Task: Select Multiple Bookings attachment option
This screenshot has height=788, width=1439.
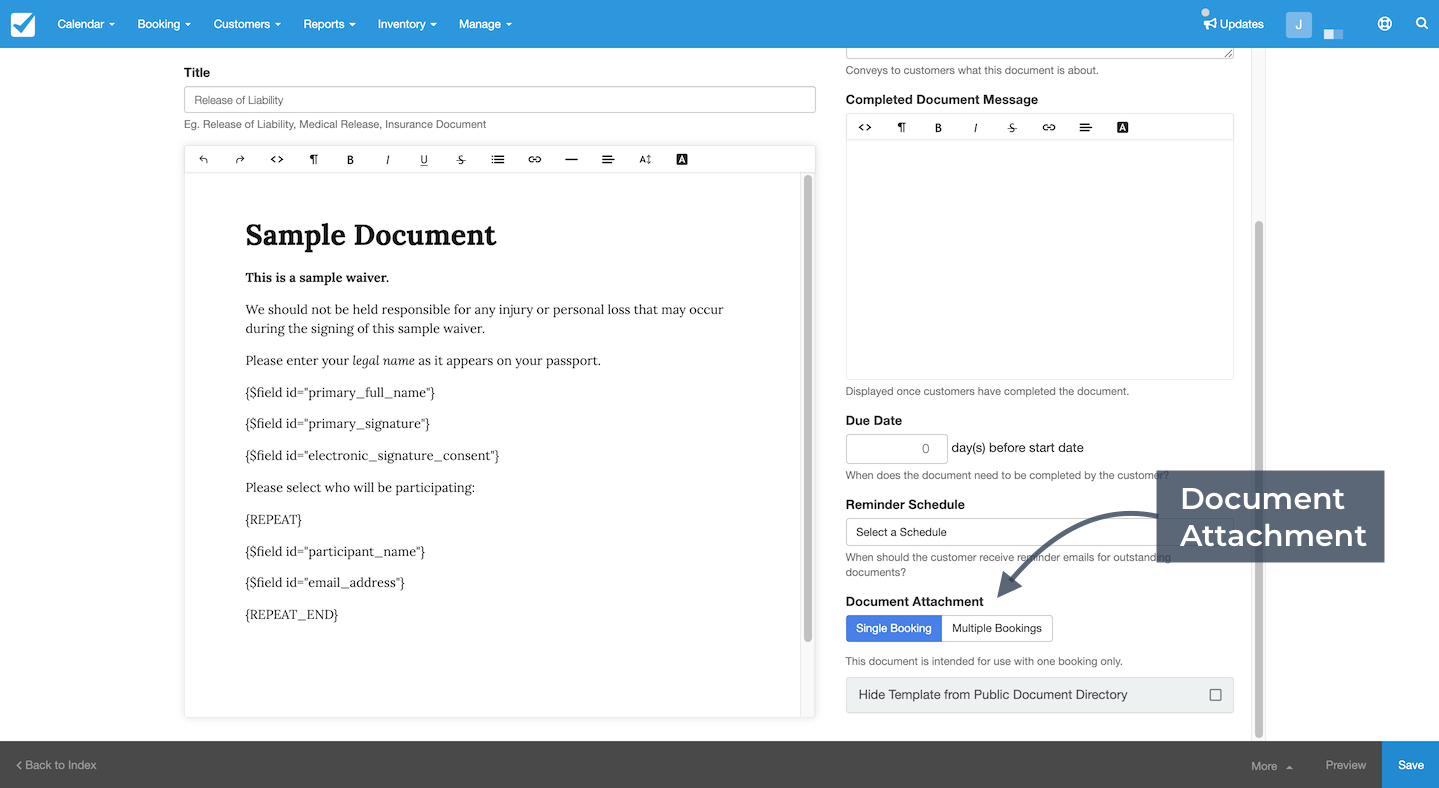Action: pyautogui.click(x=997, y=628)
